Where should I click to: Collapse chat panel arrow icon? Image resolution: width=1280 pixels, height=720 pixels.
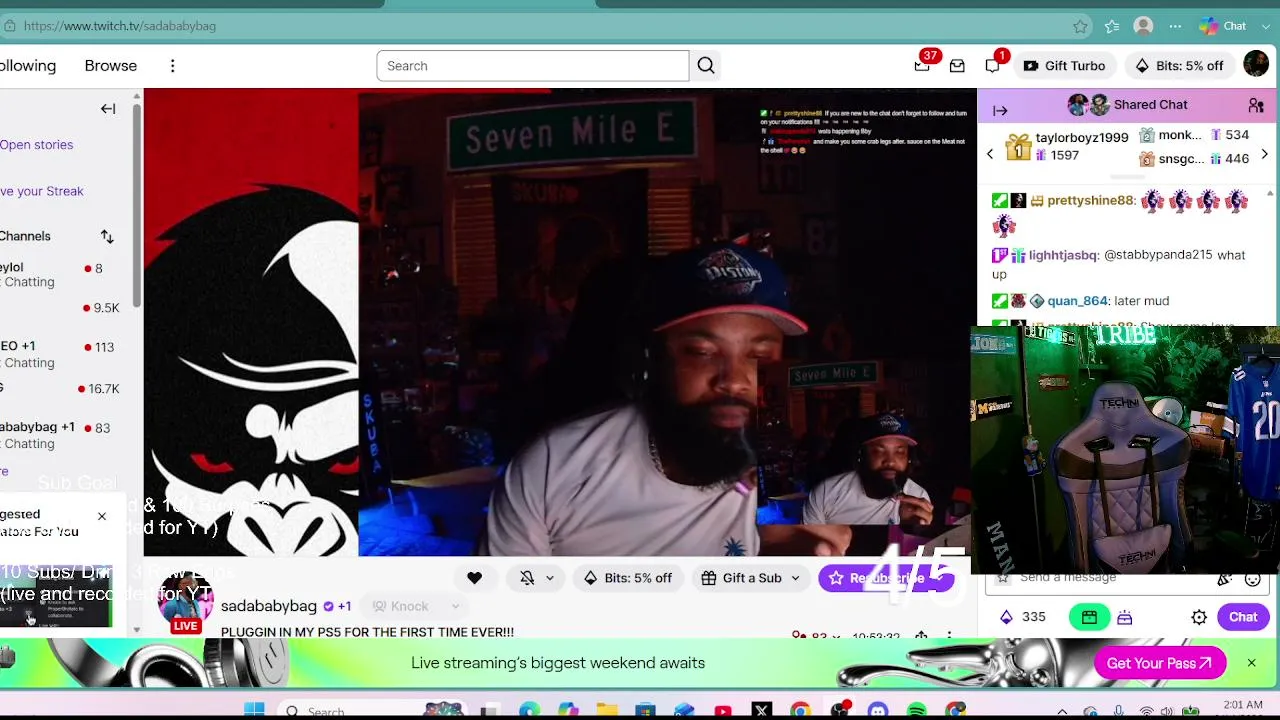(x=1000, y=111)
